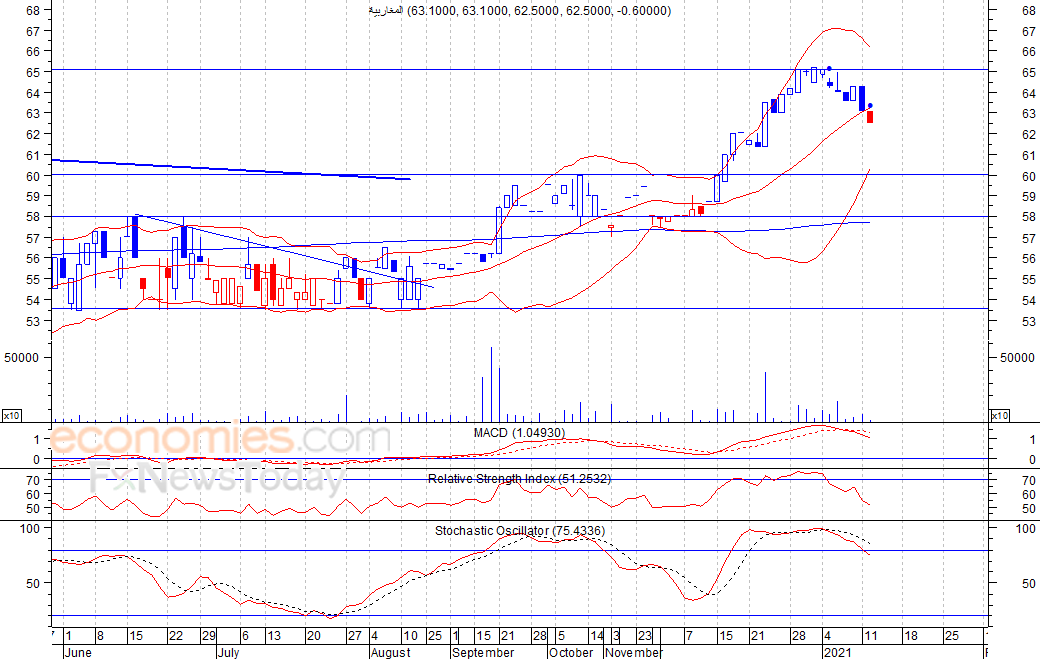
Task: Click the 63 price label on right axis
Action: pos(1029,113)
